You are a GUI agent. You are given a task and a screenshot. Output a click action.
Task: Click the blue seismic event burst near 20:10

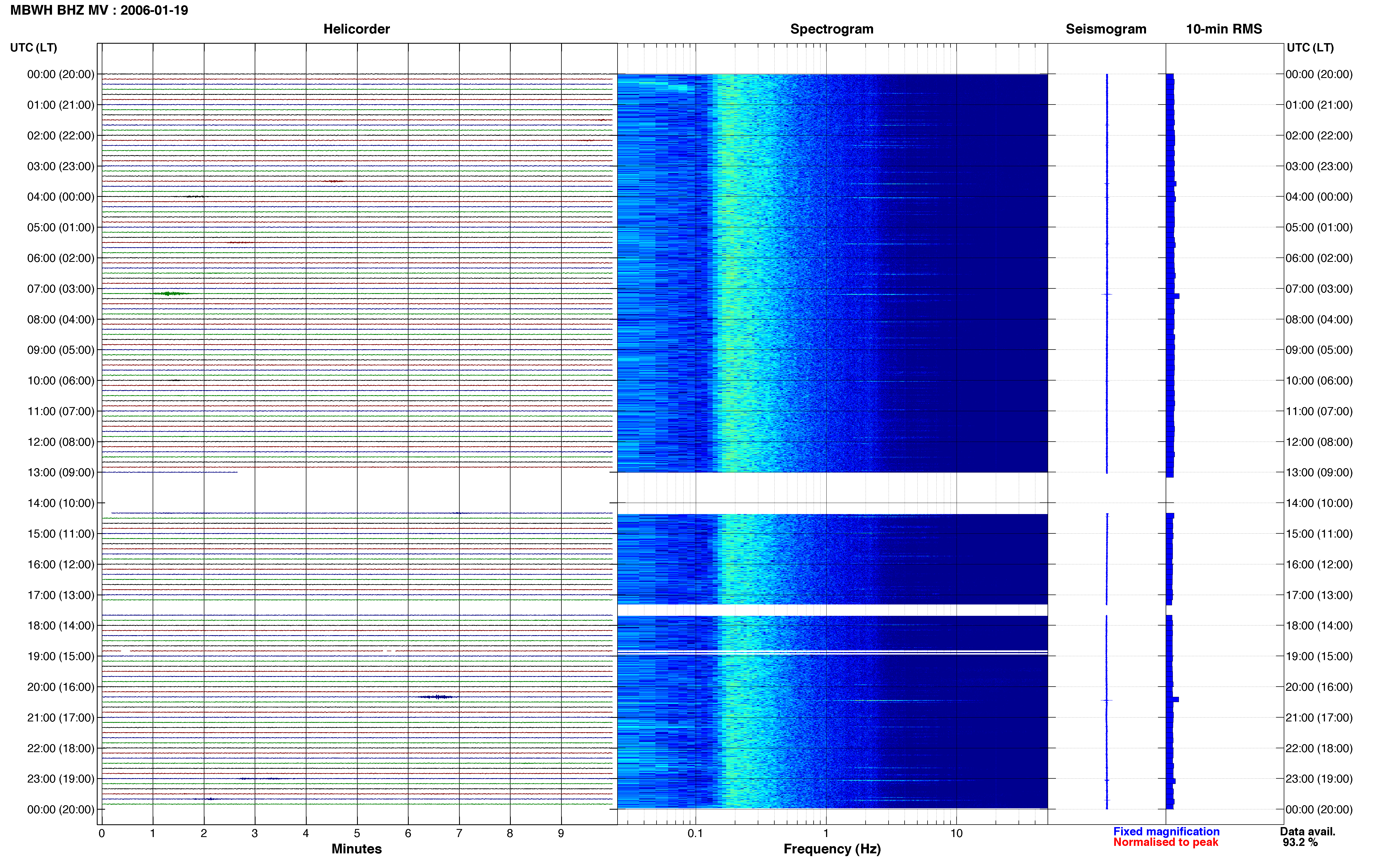[x=437, y=697]
